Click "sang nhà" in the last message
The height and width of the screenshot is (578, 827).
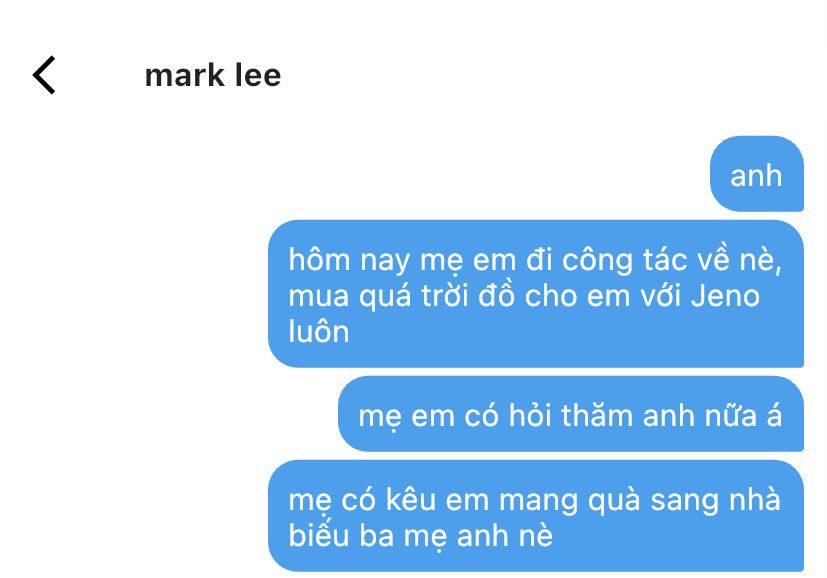coord(715,499)
